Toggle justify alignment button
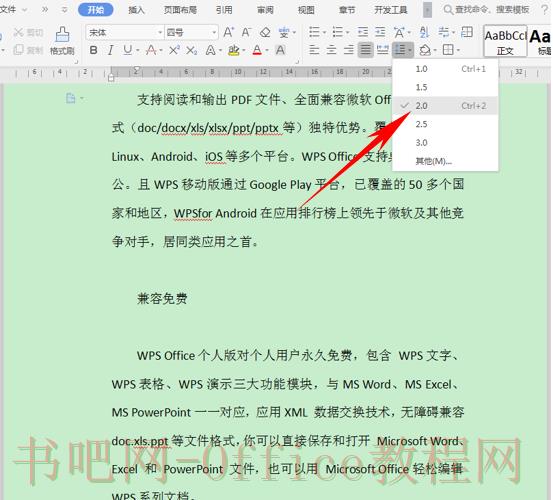Viewport: 553px width, 500px height. pyautogui.click(x=366, y=50)
